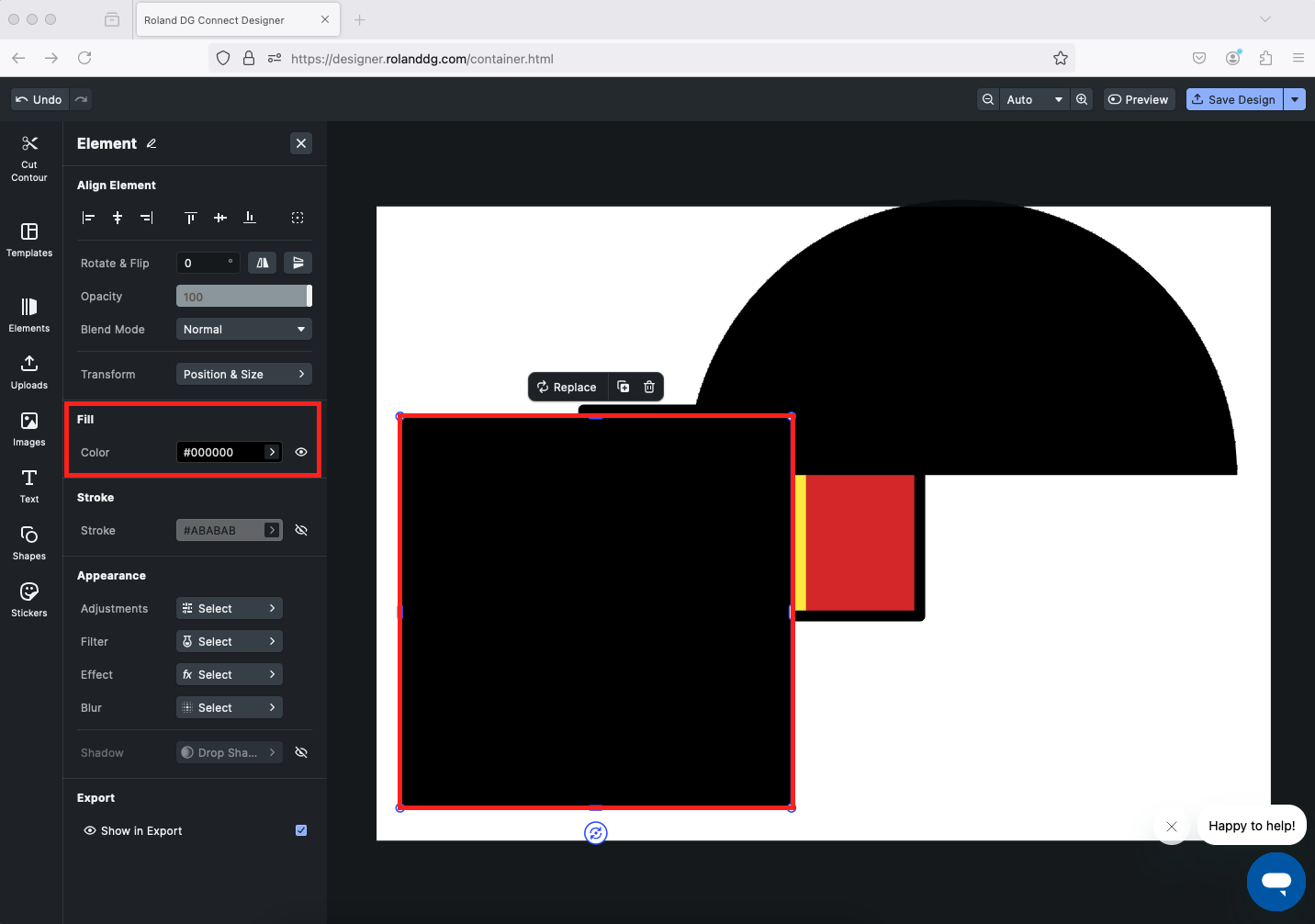Select the red rectangle on canvas
Image resolution: width=1315 pixels, height=924 pixels.
(x=860, y=542)
